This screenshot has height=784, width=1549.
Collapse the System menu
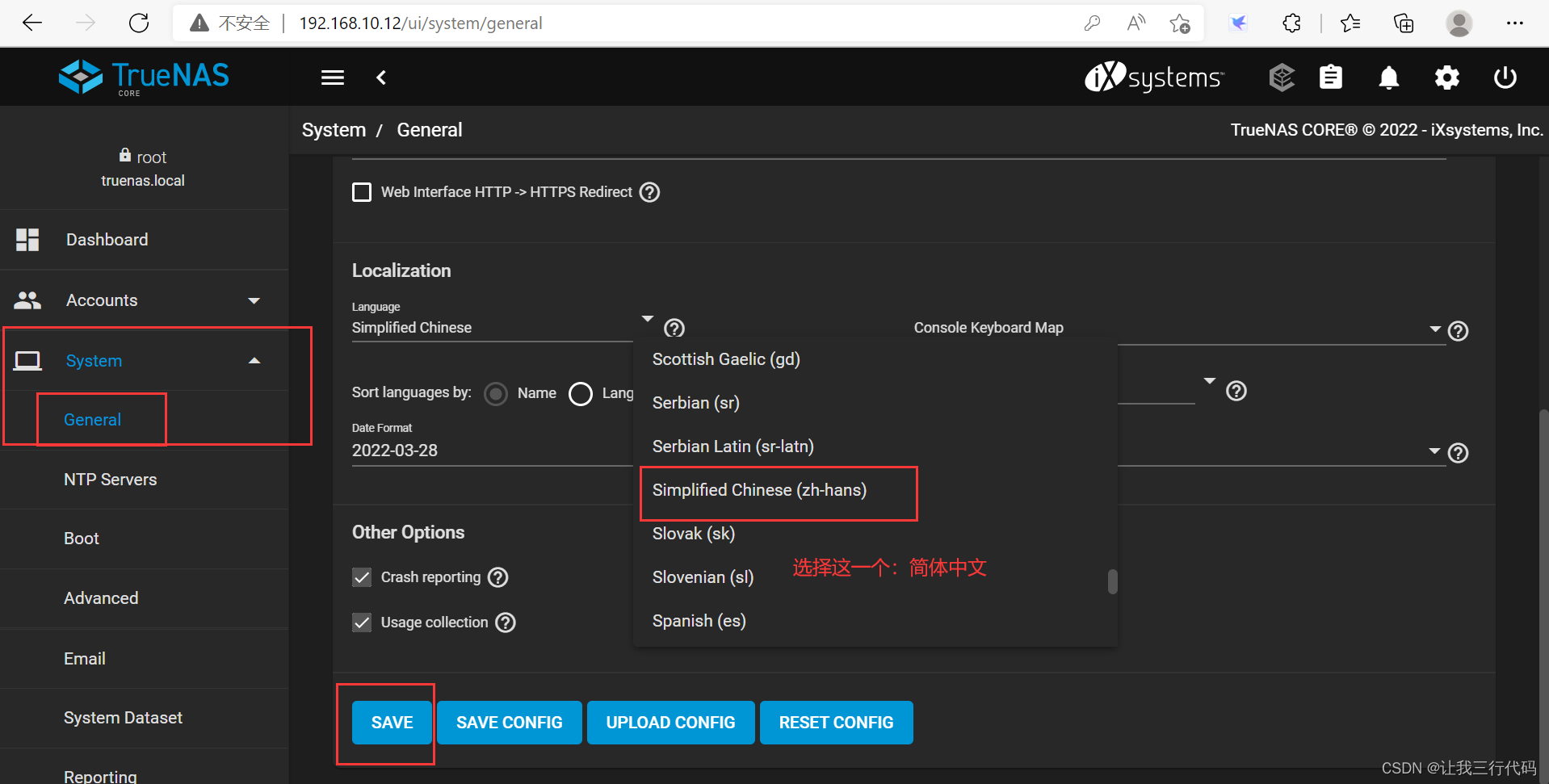[x=254, y=361]
